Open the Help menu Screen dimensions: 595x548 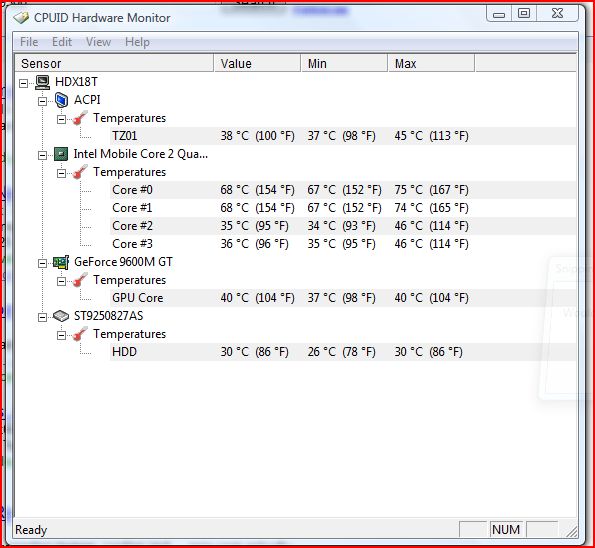pyautogui.click(x=137, y=42)
